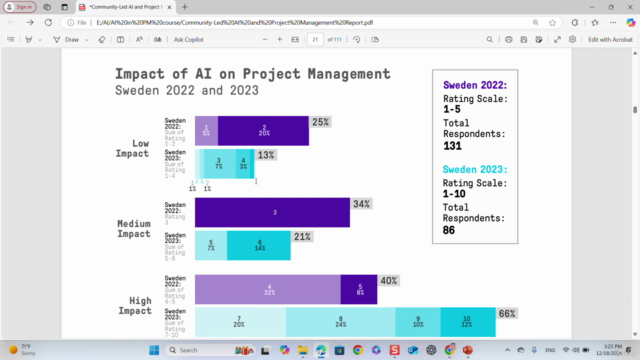This screenshot has width=640, height=360.
Task: Reload the current page
Action: click(x=48, y=22)
